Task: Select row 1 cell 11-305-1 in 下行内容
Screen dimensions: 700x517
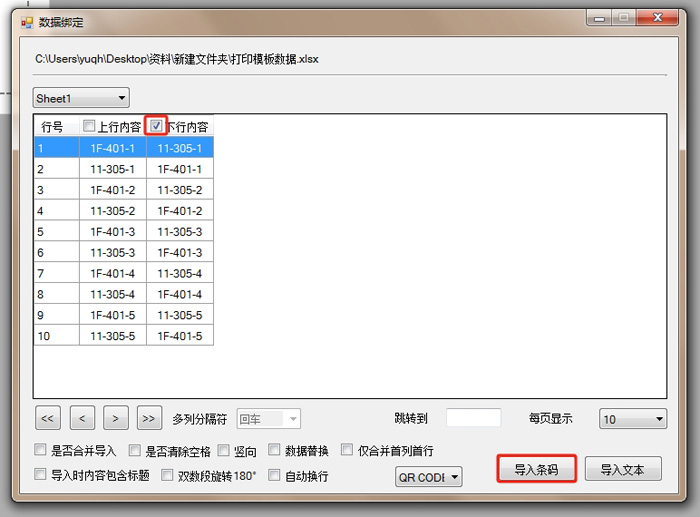Action: pos(180,147)
